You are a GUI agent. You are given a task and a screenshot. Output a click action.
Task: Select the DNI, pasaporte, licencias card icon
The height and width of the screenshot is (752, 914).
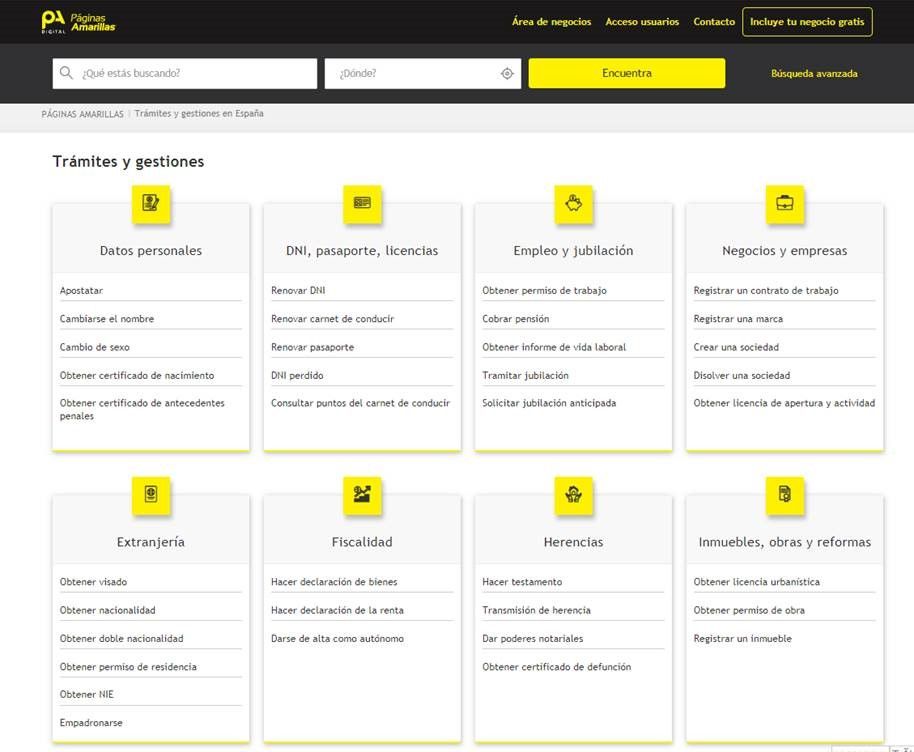pos(362,203)
